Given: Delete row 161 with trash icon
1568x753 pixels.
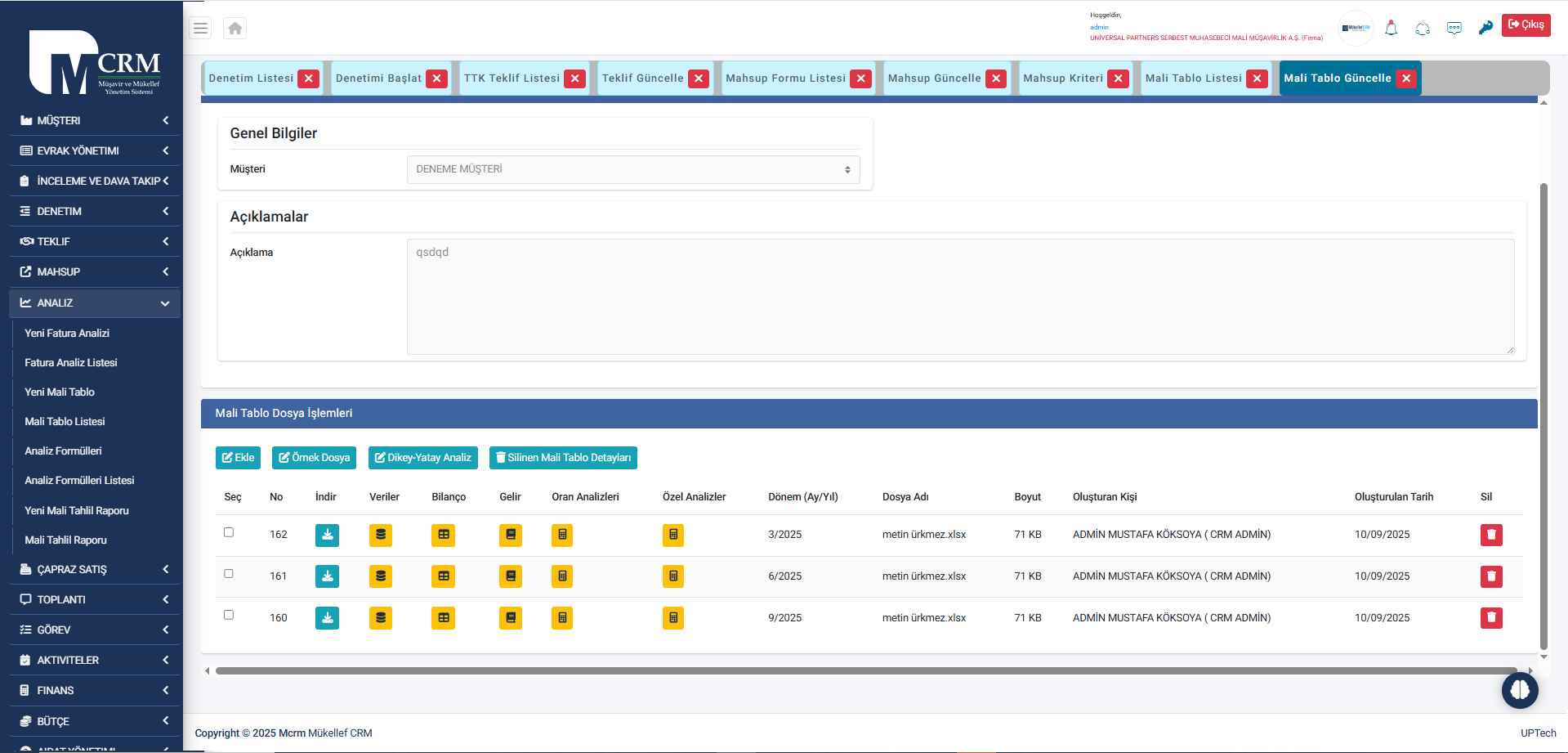Looking at the screenshot, I should [x=1490, y=576].
